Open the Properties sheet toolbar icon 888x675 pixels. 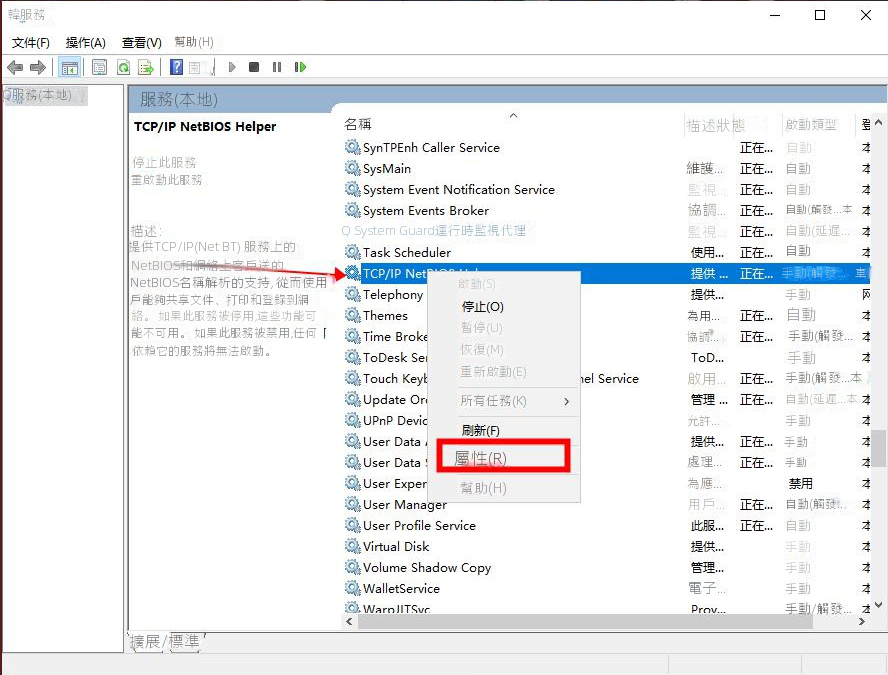click(x=99, y=67)
